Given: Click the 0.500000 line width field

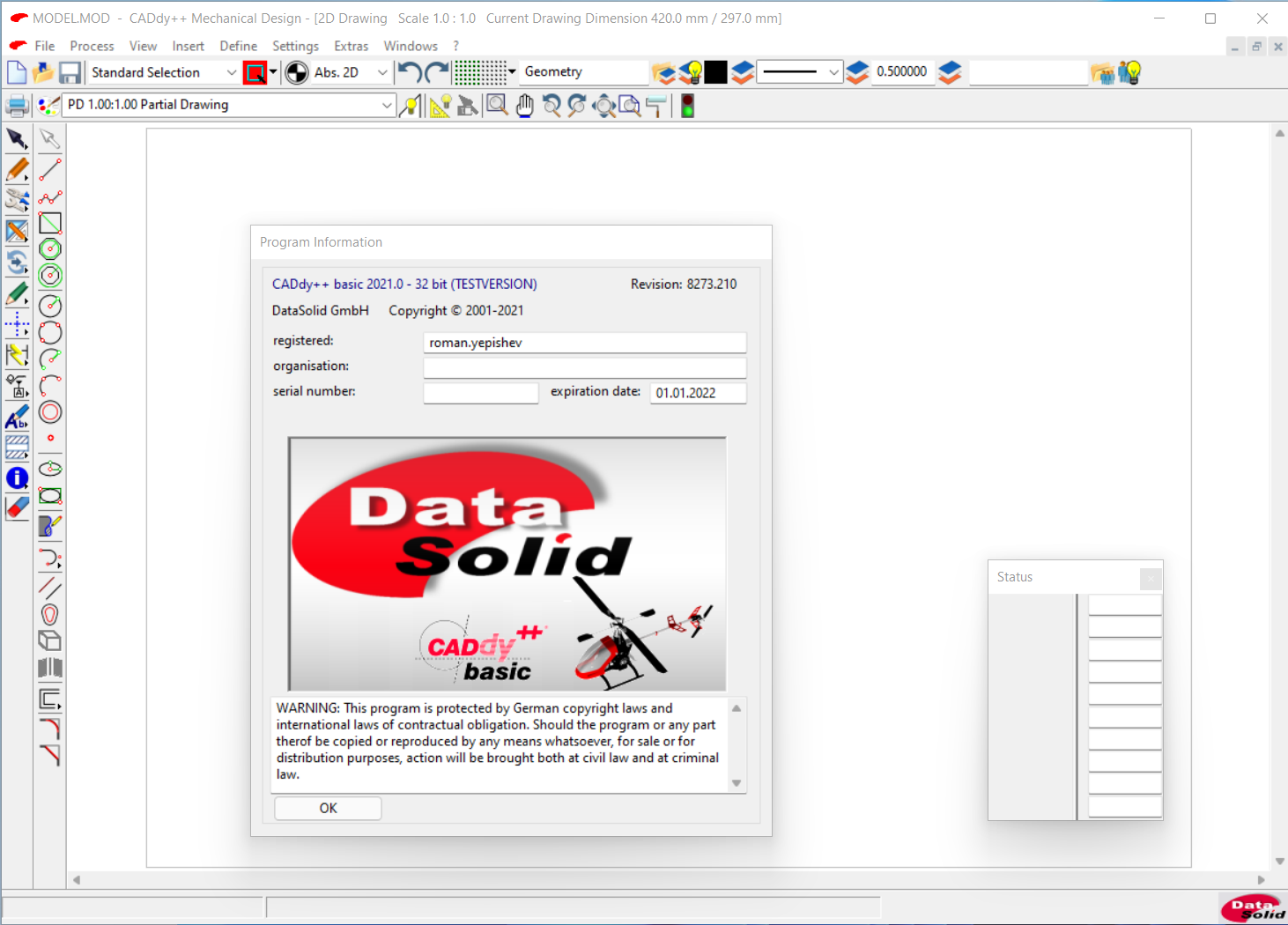Looking at the screenshot, I should 902,72.
